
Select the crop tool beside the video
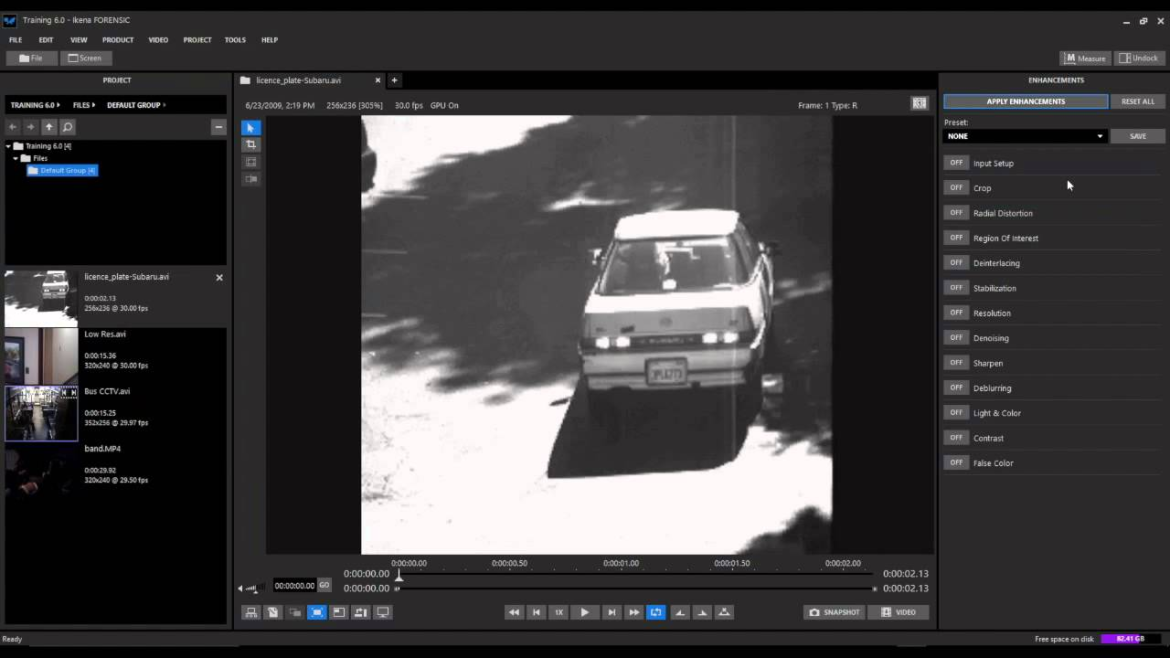[250, 144]
